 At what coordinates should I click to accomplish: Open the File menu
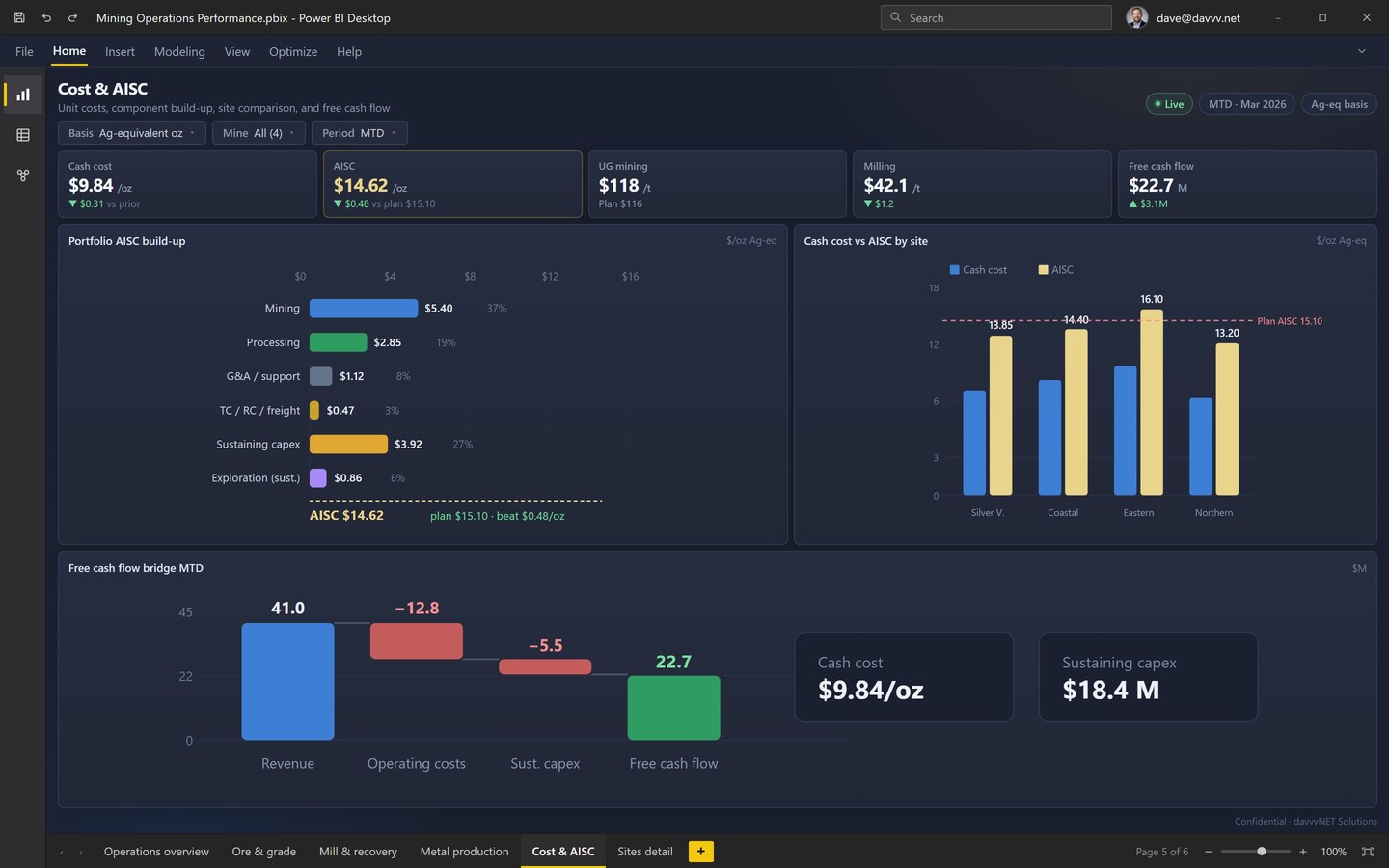[x=24, y=52]
